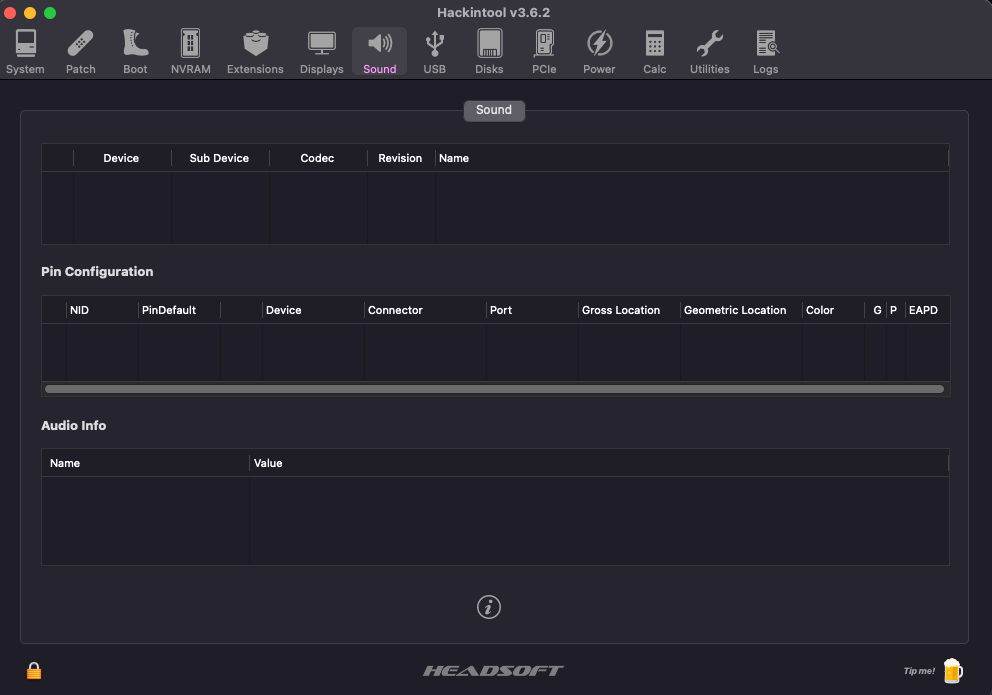This screenshot has width=992, height=695.
Task: Click the PinDefault column header
Action: pyautogui.click(x=169, y=310)
